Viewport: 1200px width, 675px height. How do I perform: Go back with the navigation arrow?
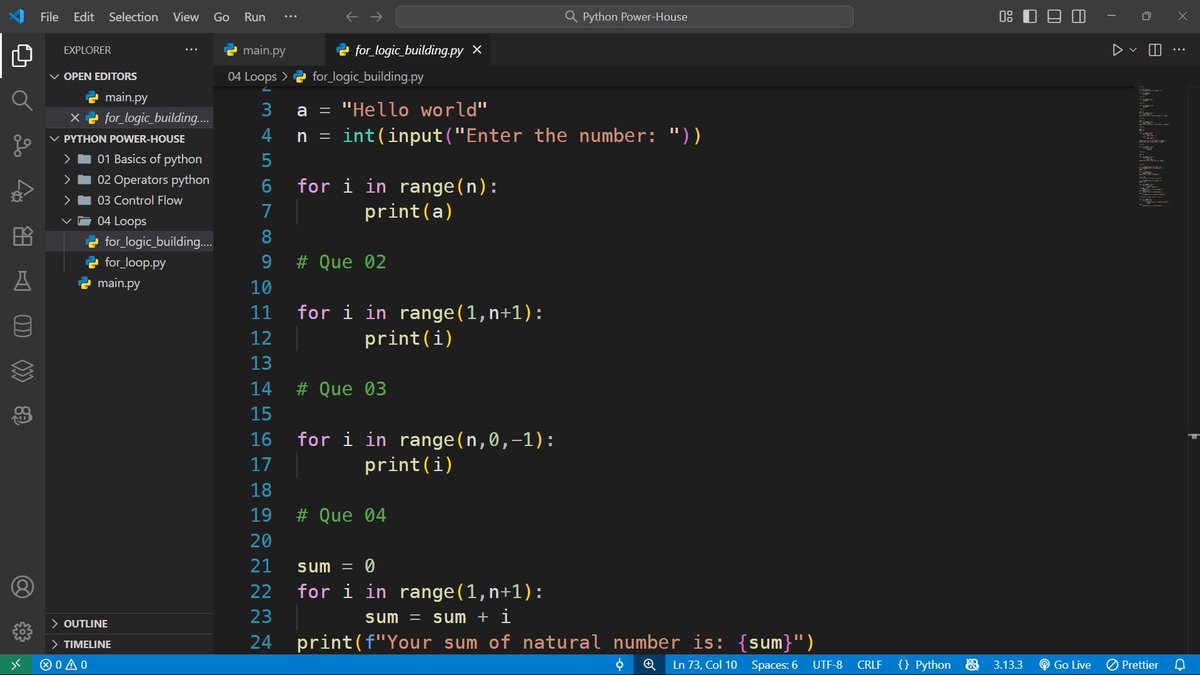point(351,17)
